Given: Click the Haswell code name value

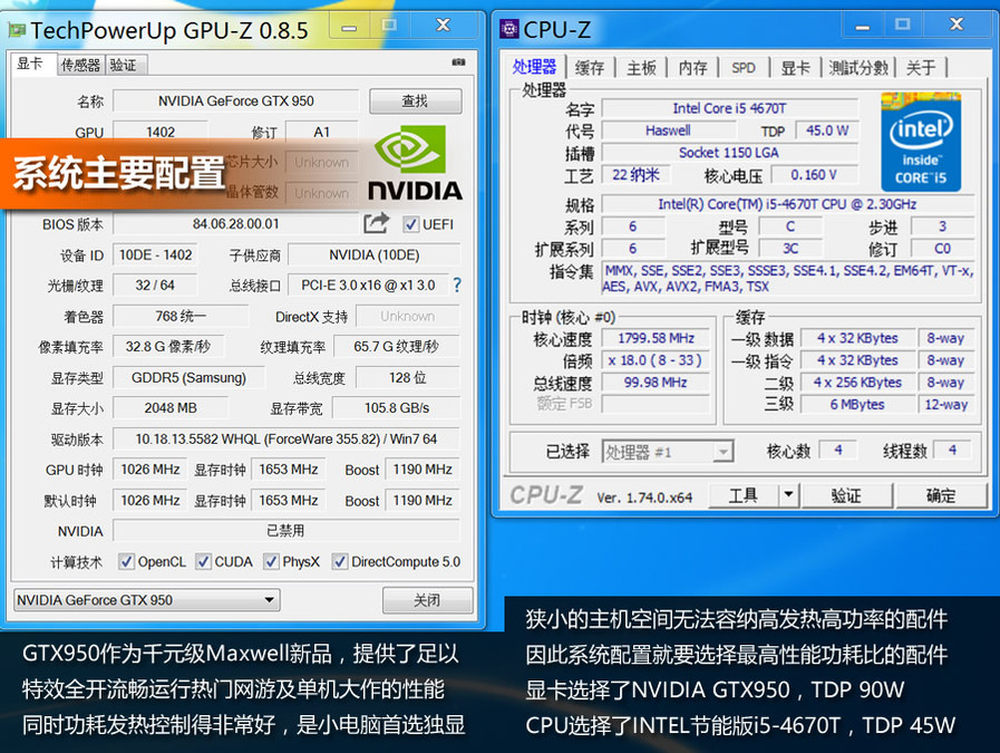Looking at the screenshot, I should 668,131.
